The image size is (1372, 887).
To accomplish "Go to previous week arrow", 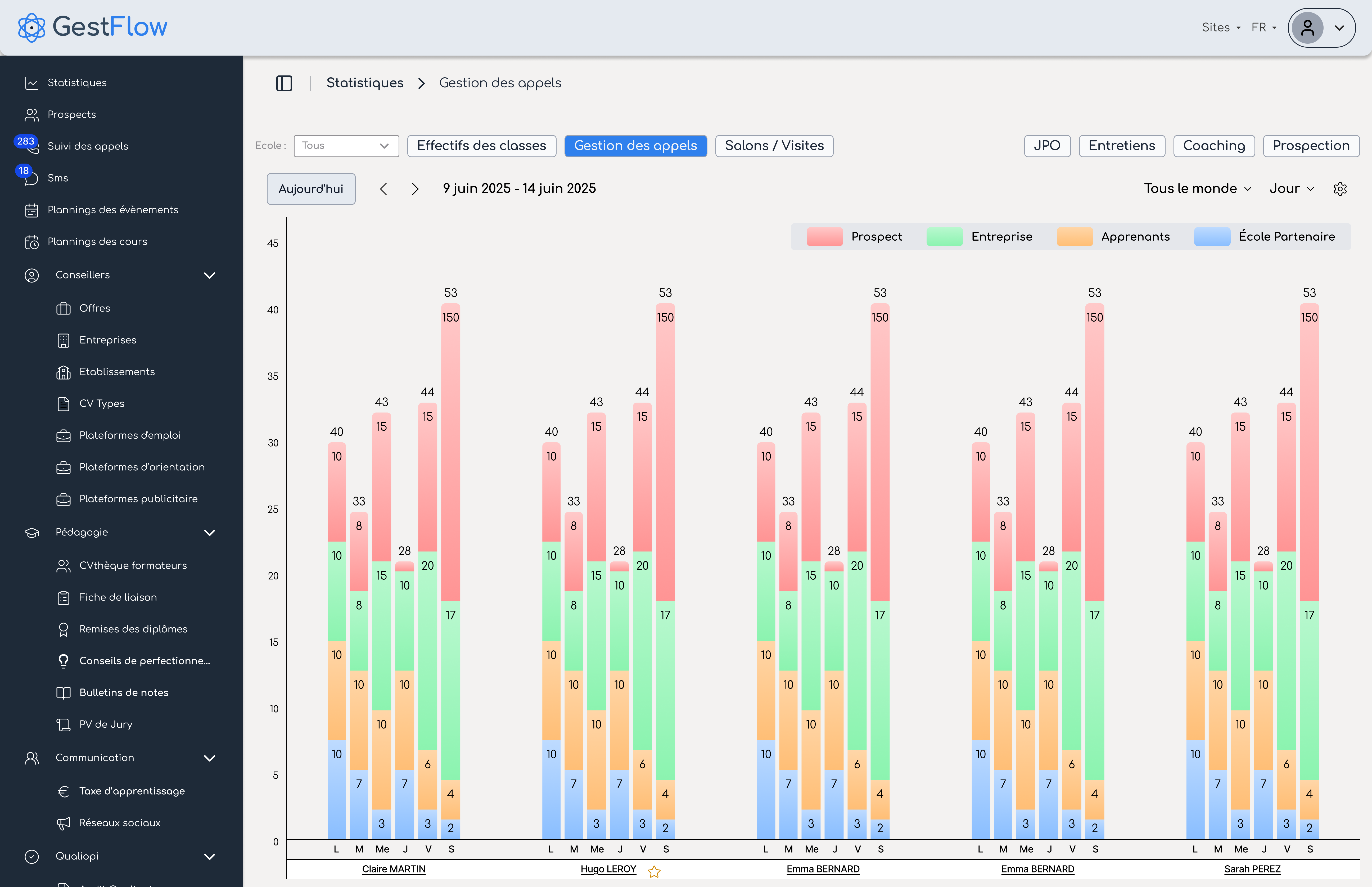I will click(384, 189).
